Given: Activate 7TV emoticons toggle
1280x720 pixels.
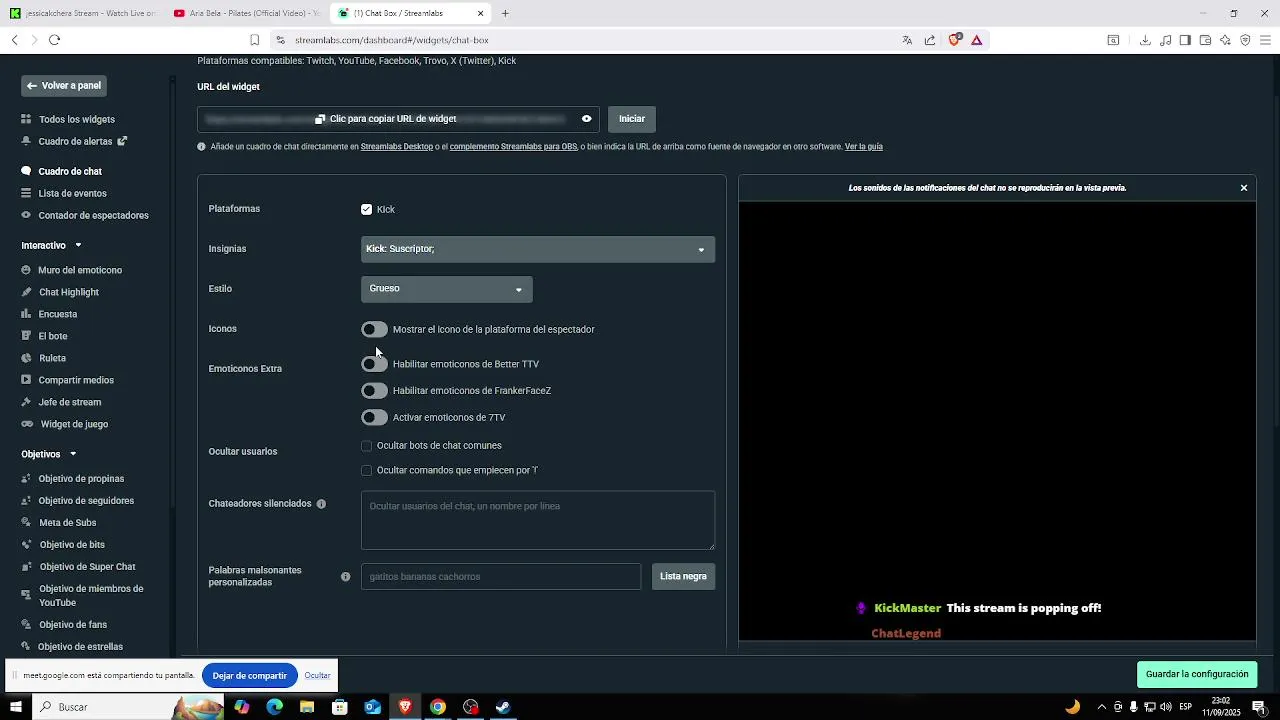Looking at the screenshot, I should [374, 417].
